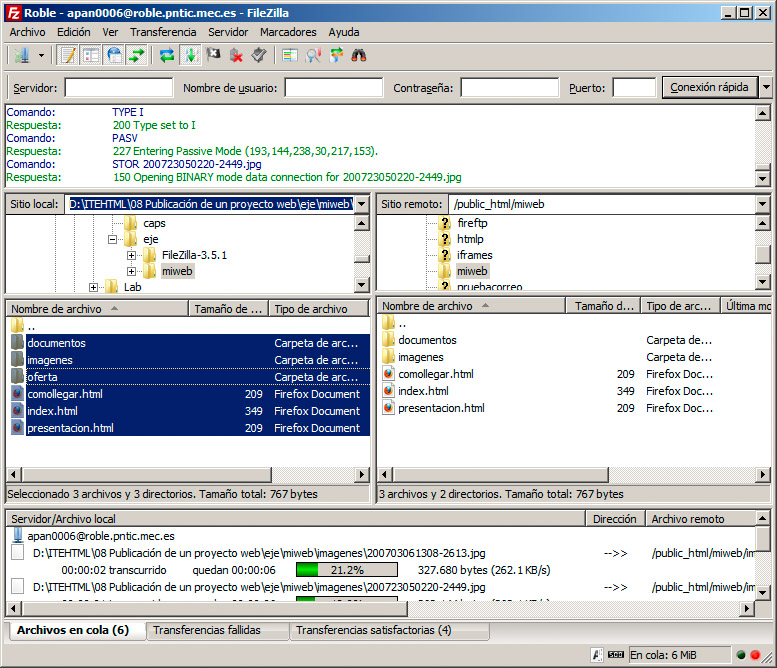Toggle processing of the transfer queue

tap(190, 55)
